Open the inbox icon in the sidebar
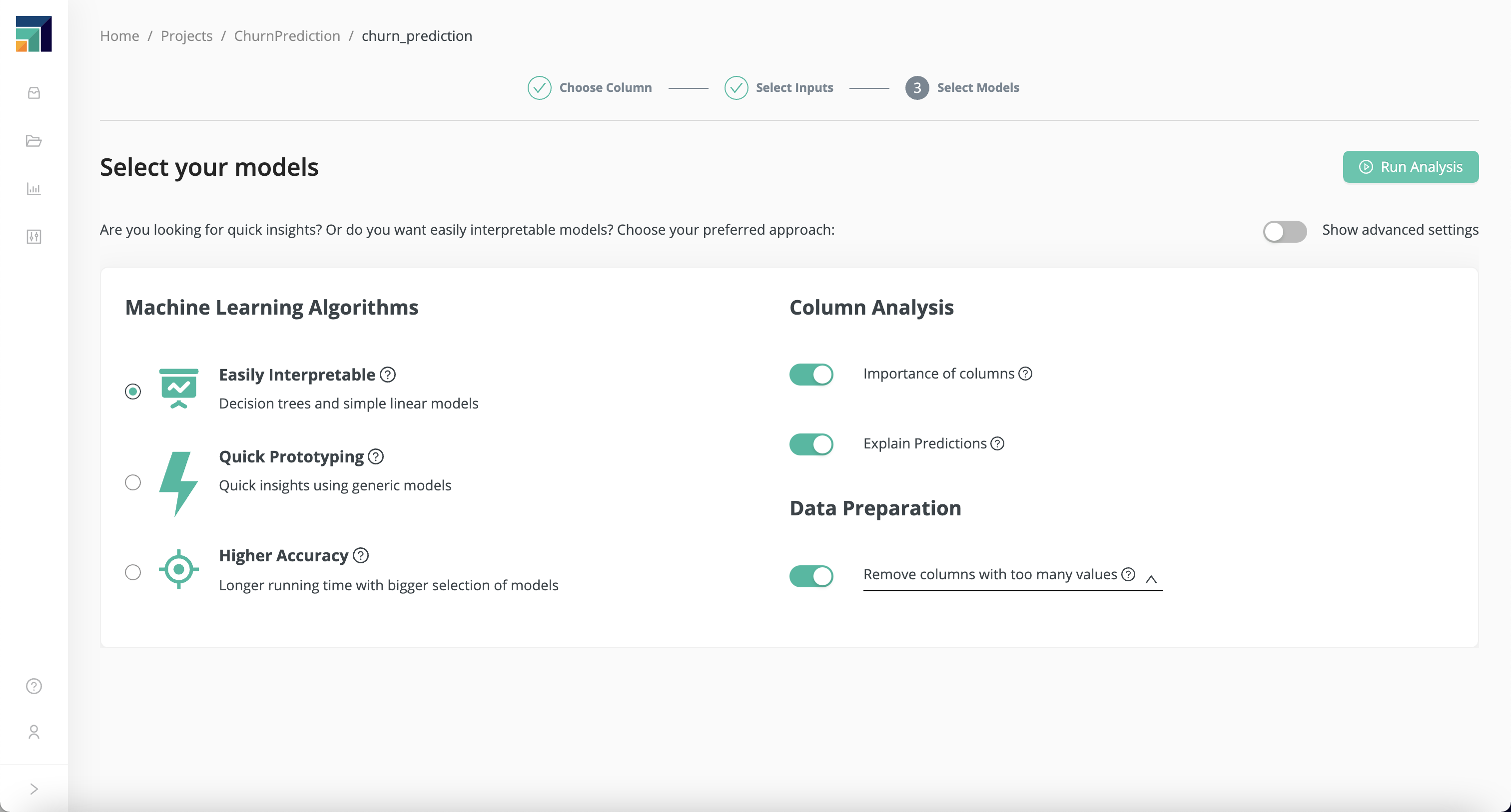This screenshot has width=1511, height=812. 34,92
